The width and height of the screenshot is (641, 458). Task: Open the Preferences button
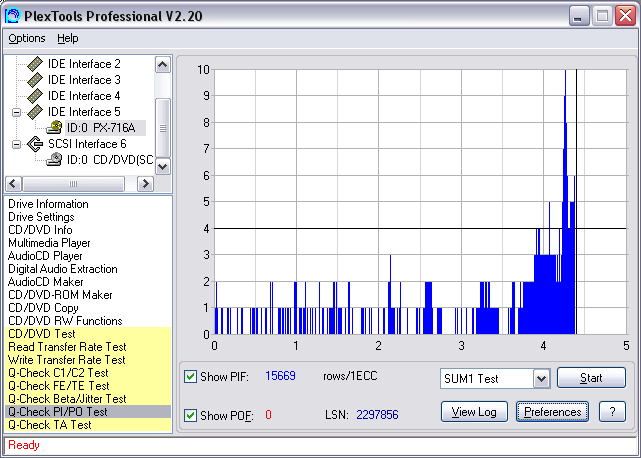(x=552, y=412)
